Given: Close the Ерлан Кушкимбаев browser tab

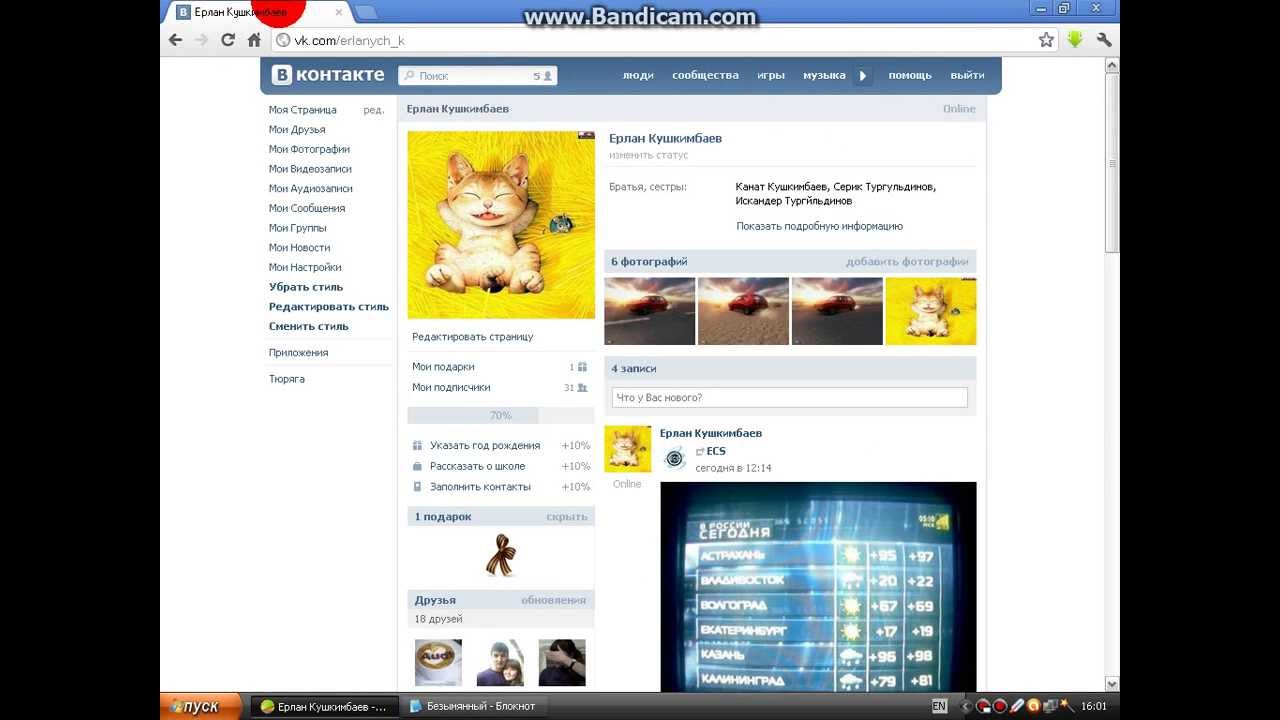Looking at the screenshot, I should (x=339, y=12).
